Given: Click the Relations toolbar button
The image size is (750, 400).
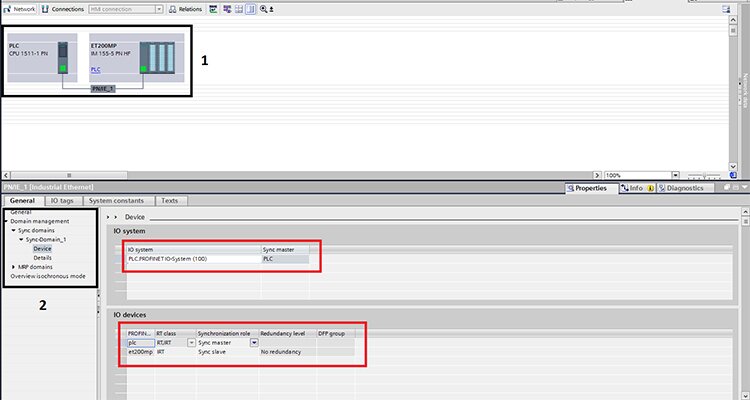Looking at the screenshot, I should pos(186,9).
